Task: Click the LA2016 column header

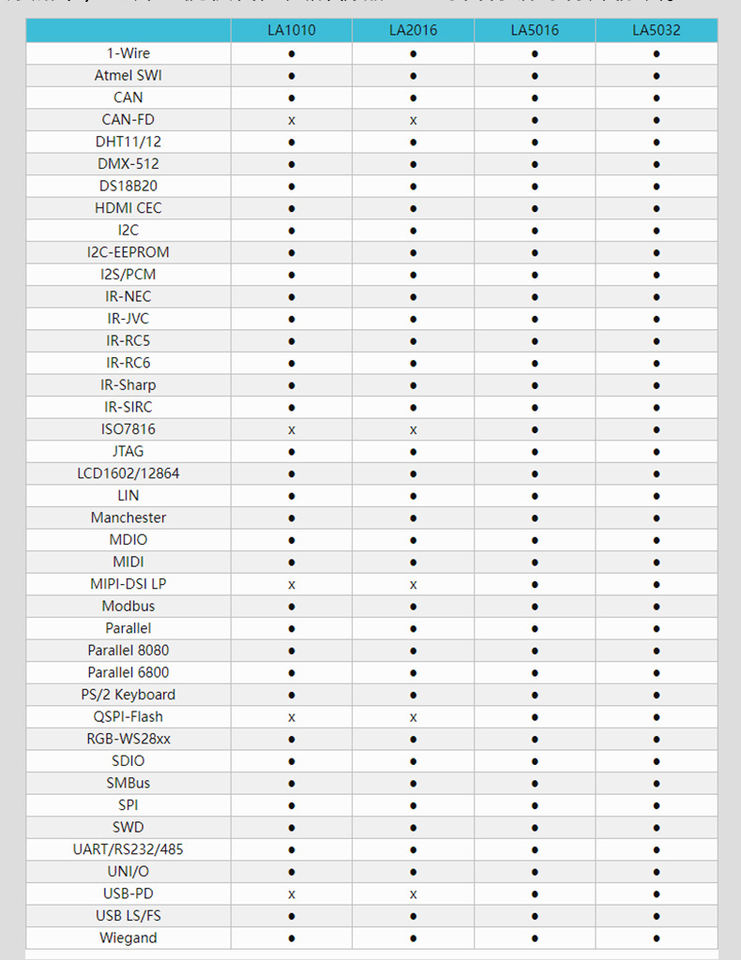Action: point(413,30)
